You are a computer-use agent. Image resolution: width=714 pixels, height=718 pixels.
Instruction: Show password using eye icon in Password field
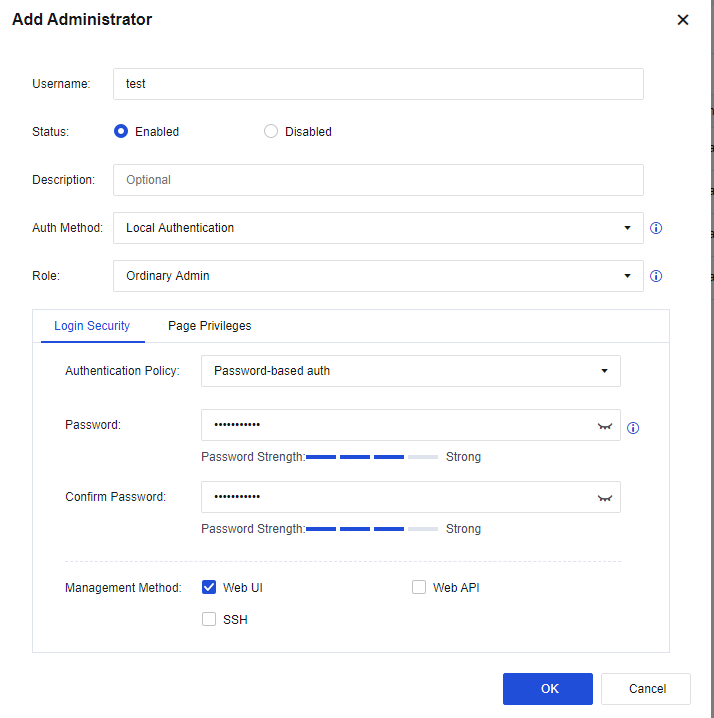point(604,426)
